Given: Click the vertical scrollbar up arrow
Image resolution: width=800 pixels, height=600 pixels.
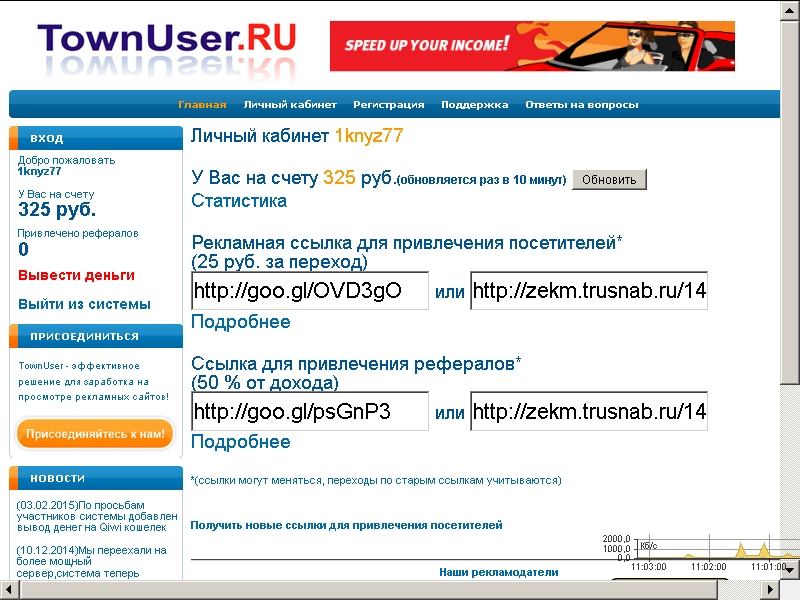Looking at the screenshot, I should click(790, 11).
